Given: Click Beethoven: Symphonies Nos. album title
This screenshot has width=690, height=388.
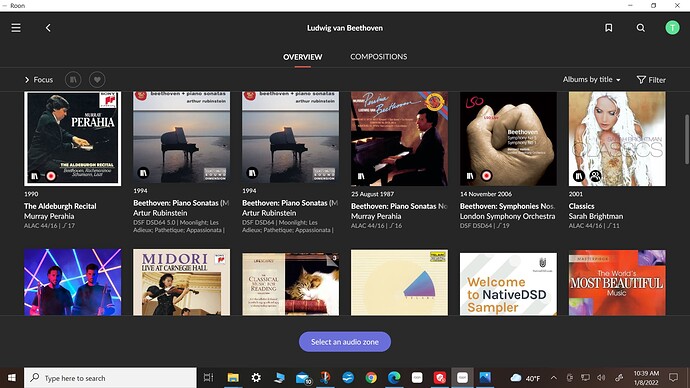Looking at the screenshot, I should [x=507, y=206].
